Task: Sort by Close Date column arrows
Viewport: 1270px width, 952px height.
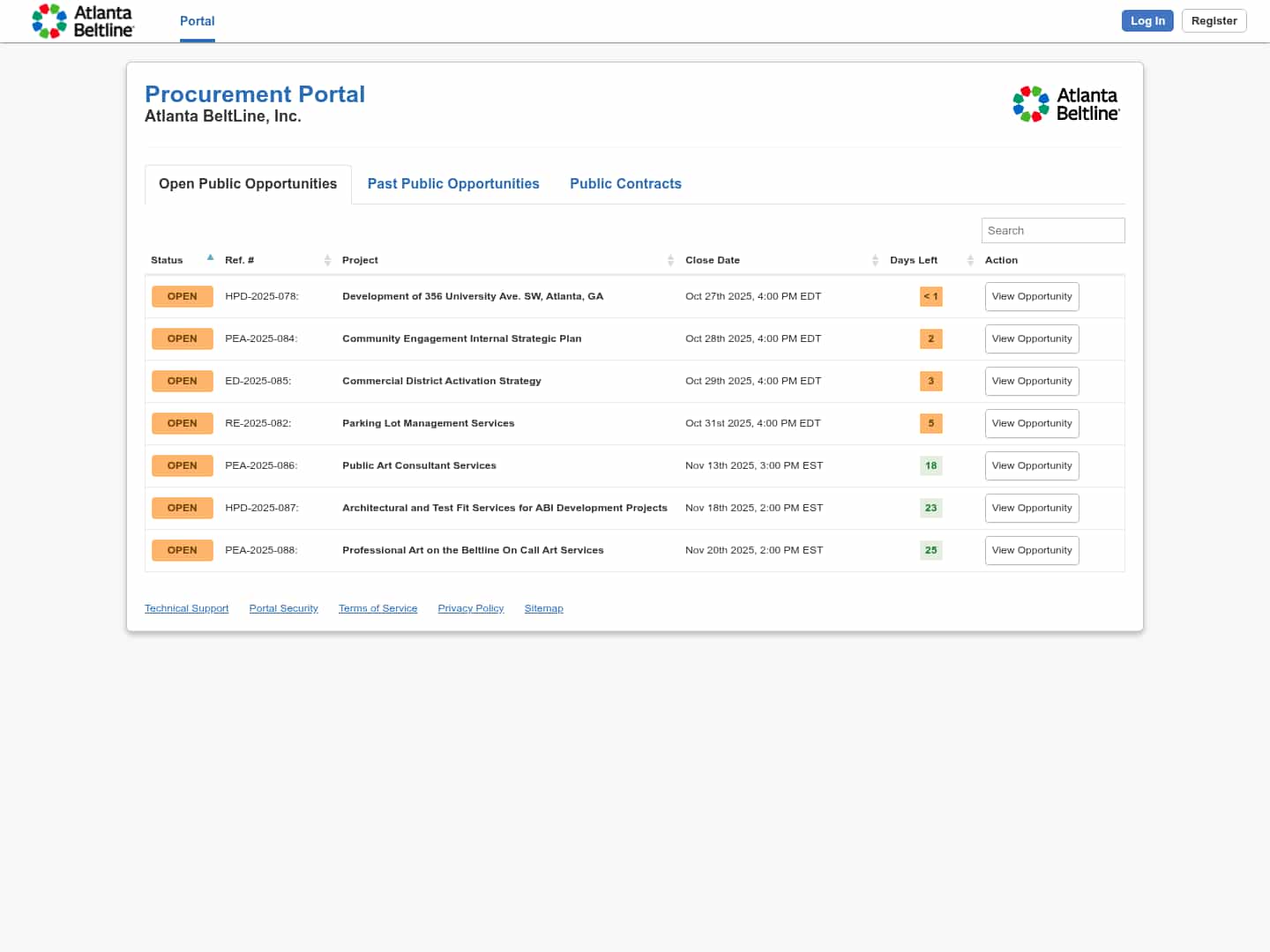Action: (875, 260)
